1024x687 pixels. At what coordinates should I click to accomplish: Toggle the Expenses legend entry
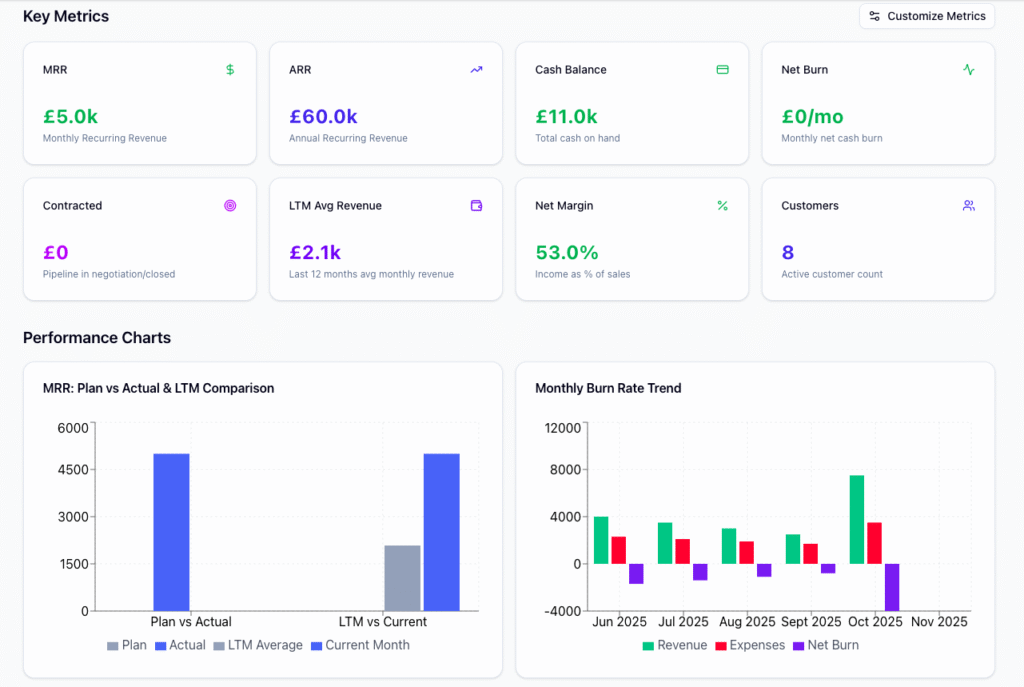click(x=748, y=645)
